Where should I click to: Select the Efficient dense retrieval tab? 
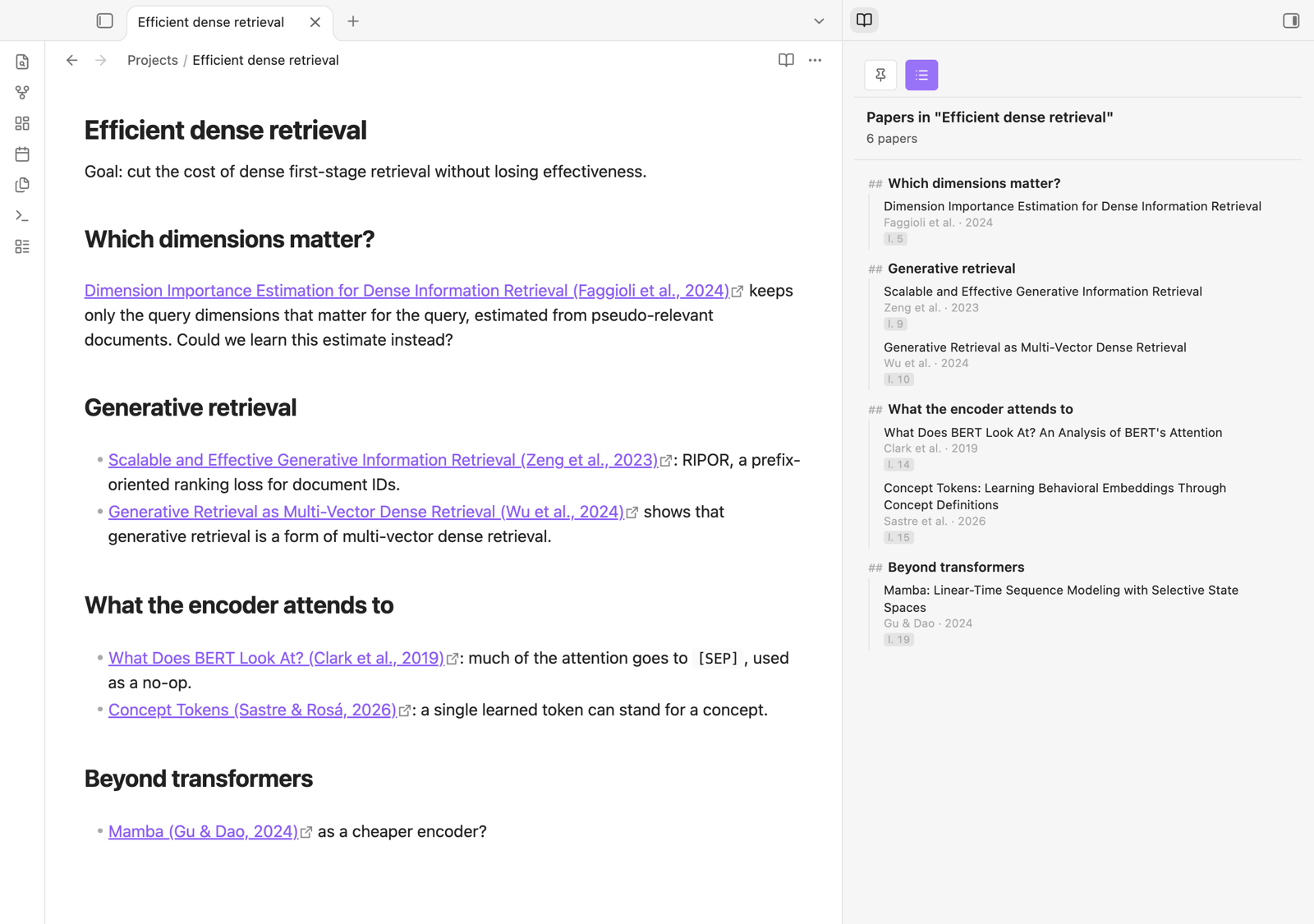click(211, 22)
